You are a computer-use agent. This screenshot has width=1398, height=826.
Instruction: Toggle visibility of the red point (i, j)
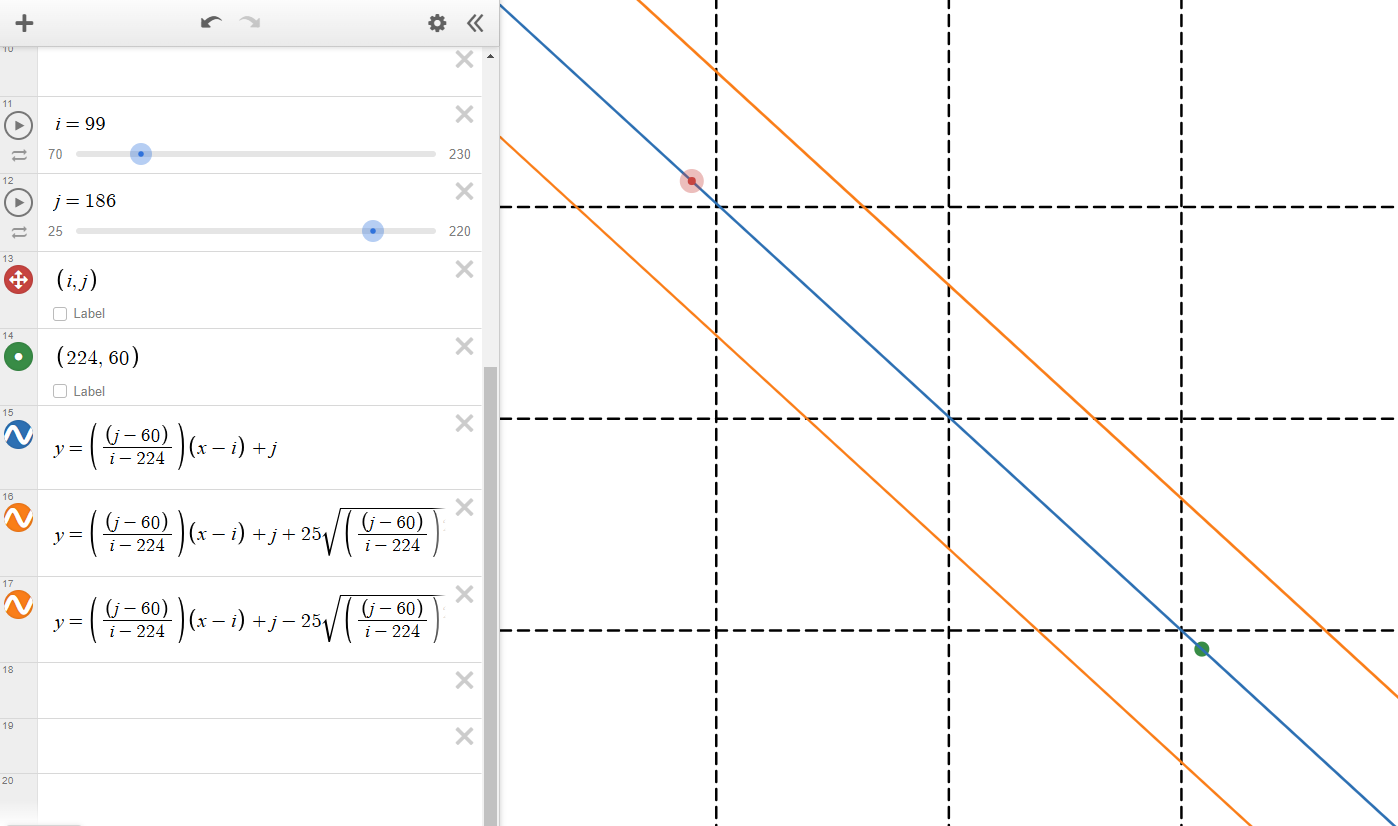coord(18,279)
